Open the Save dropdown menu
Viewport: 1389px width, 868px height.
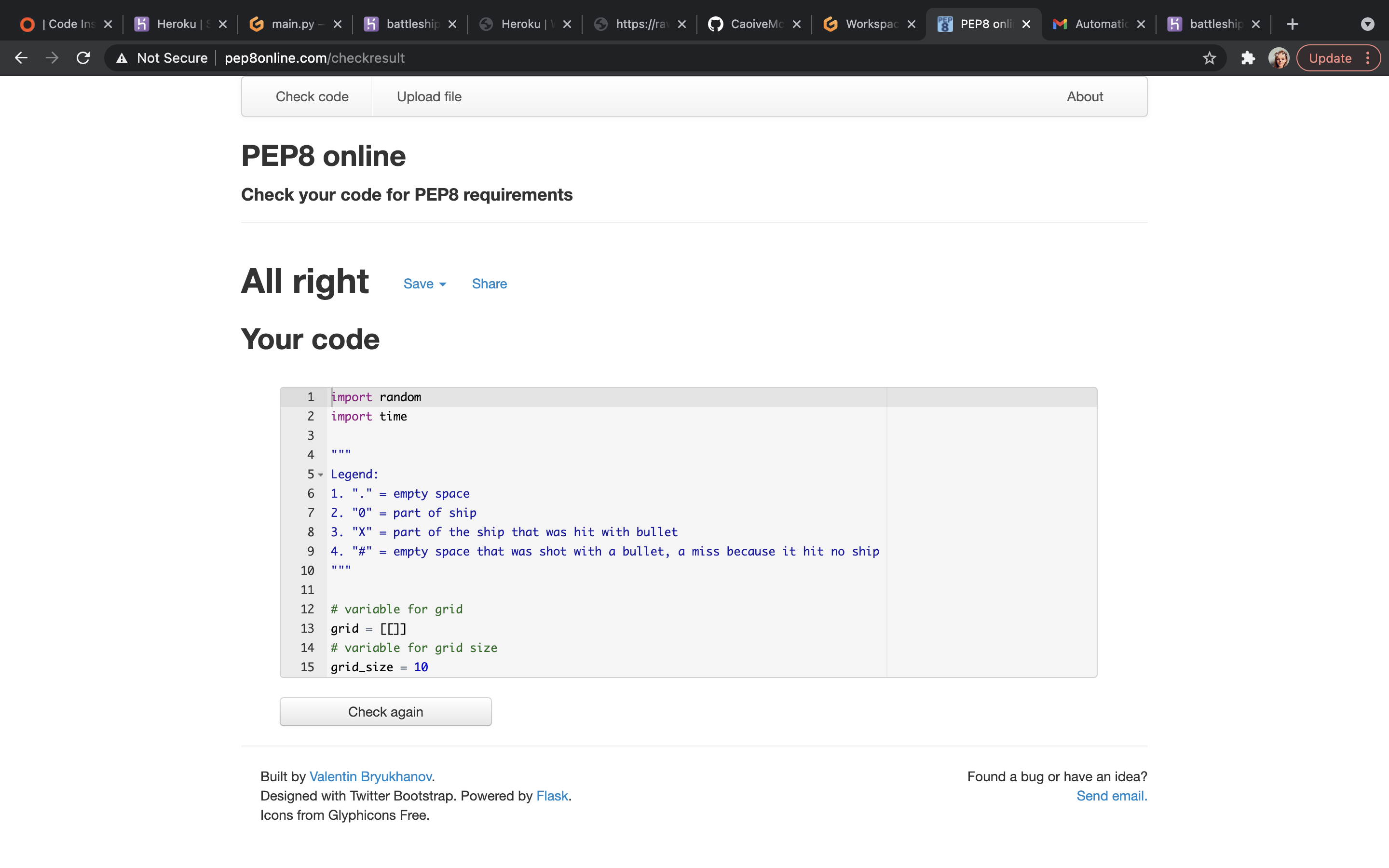coord(424,284)
